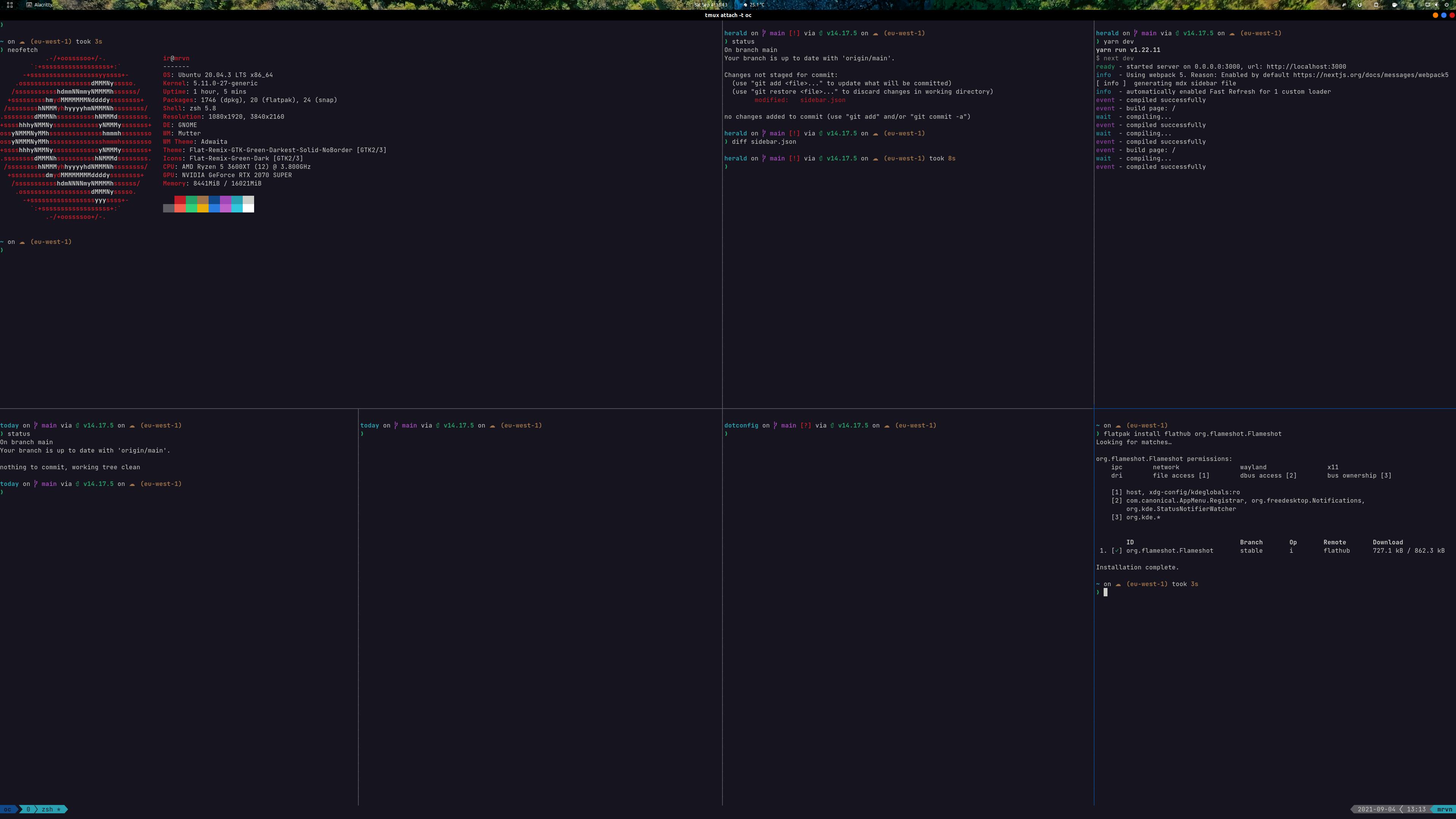This screenshot has height=819, width=1456.
Task: Click the 'CPU: AMD Ryzen 5 3600XT' line
Action: tap(237, 167)
